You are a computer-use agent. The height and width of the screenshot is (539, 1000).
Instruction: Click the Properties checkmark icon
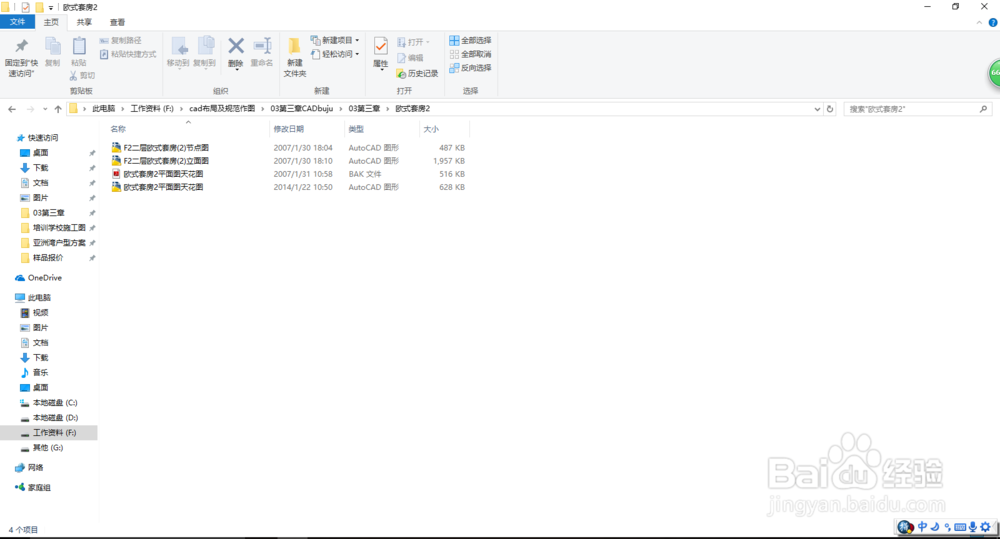point(381,47)
